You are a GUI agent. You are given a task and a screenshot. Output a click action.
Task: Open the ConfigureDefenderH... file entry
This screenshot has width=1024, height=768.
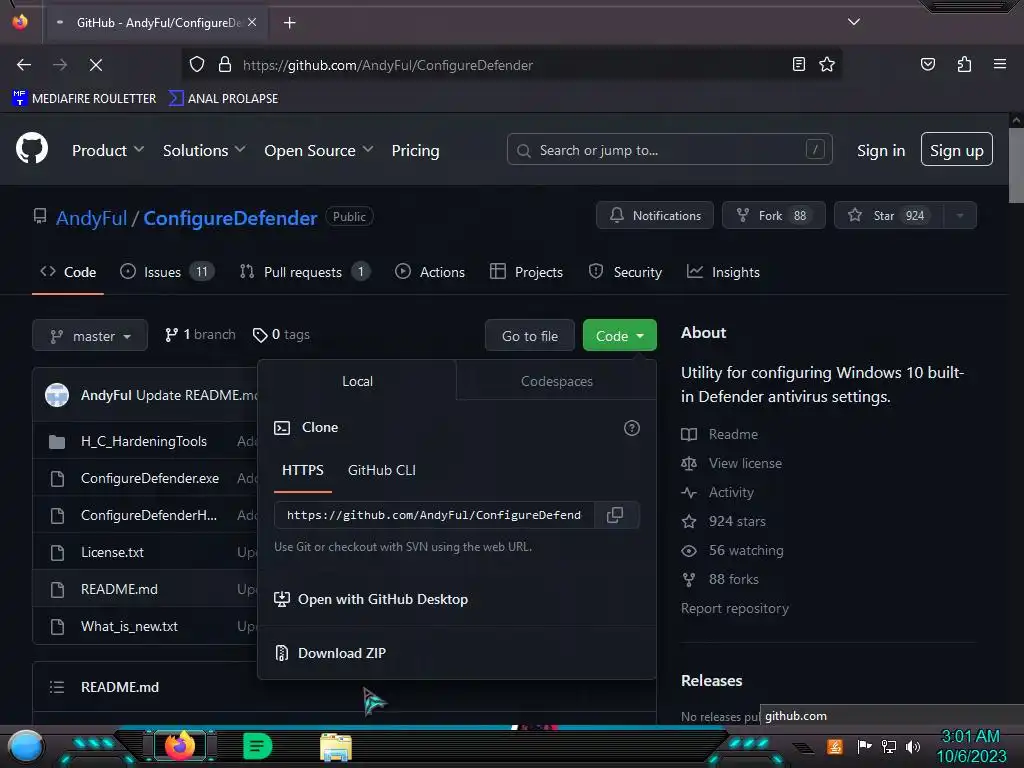[149, 515]
